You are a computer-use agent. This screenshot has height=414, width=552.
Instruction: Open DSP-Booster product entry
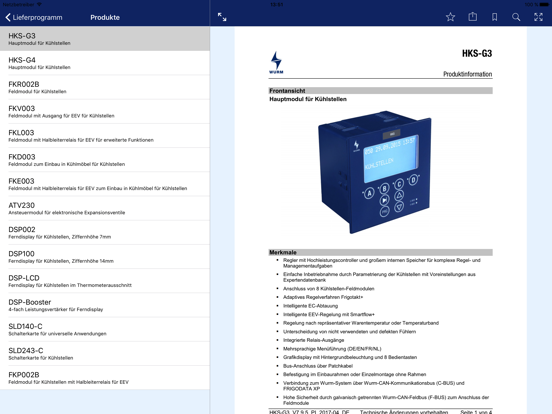105,305
